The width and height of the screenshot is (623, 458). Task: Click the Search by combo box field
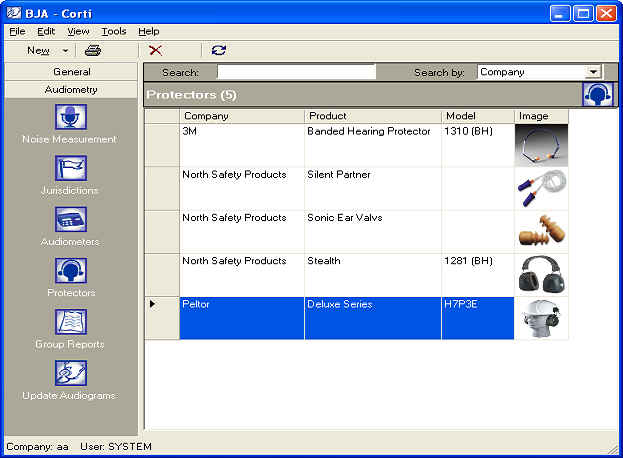539,72
